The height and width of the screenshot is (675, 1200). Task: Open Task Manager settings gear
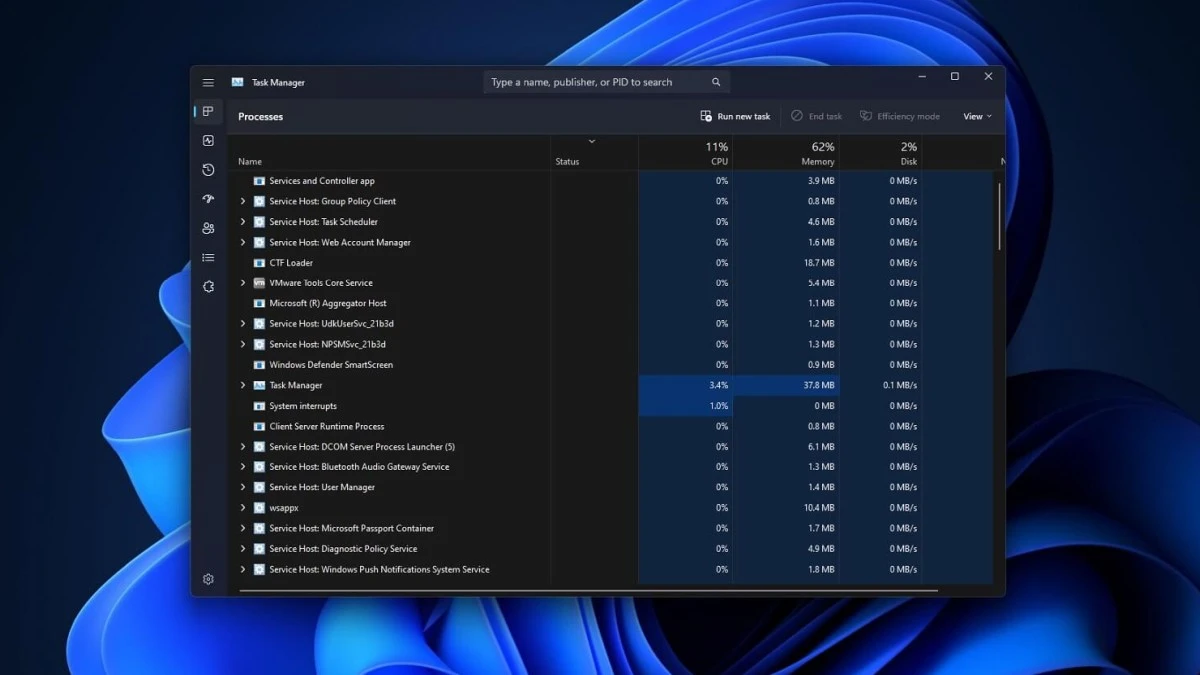point(208,579)
